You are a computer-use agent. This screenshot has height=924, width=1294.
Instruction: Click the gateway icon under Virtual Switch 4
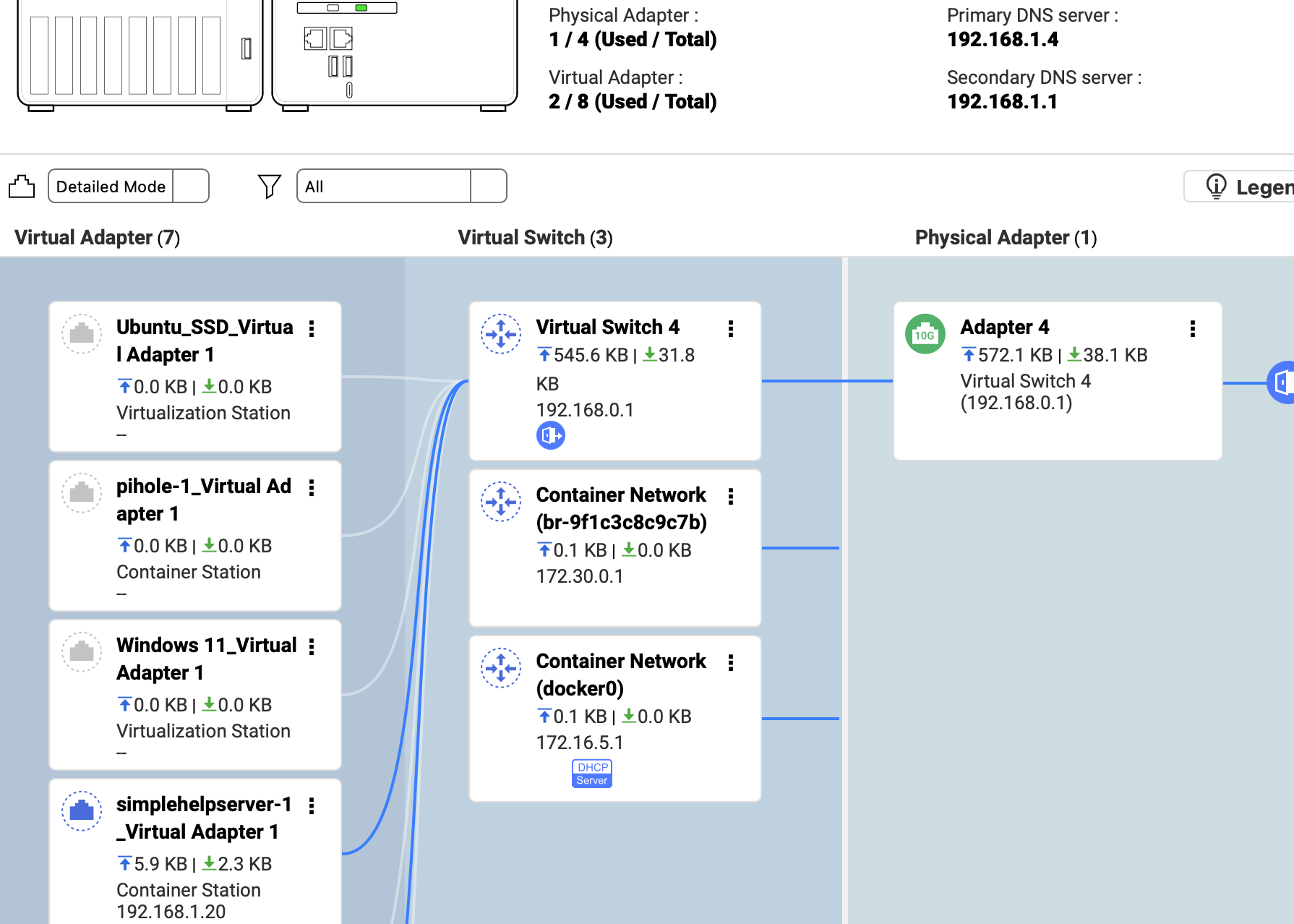[551, 435]
